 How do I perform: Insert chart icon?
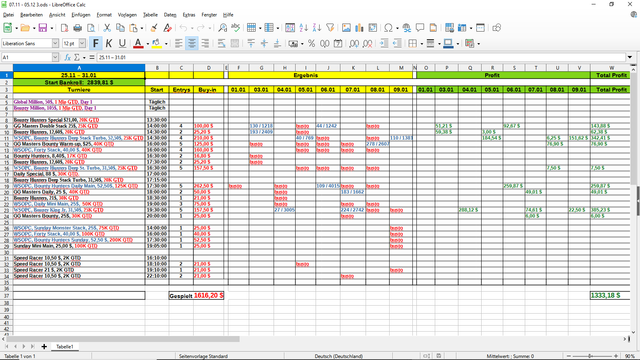pyautogui.click(x=359, y=28)
